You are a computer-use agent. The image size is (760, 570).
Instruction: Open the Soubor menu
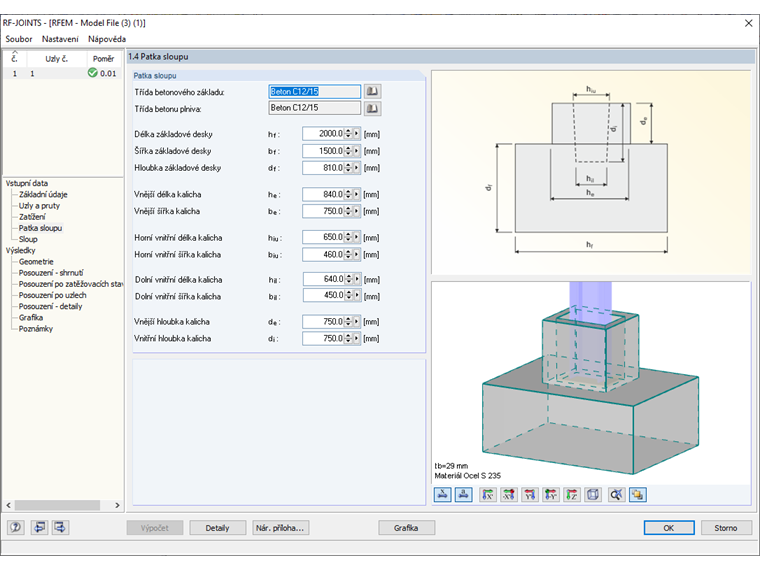tap(18, 39)
